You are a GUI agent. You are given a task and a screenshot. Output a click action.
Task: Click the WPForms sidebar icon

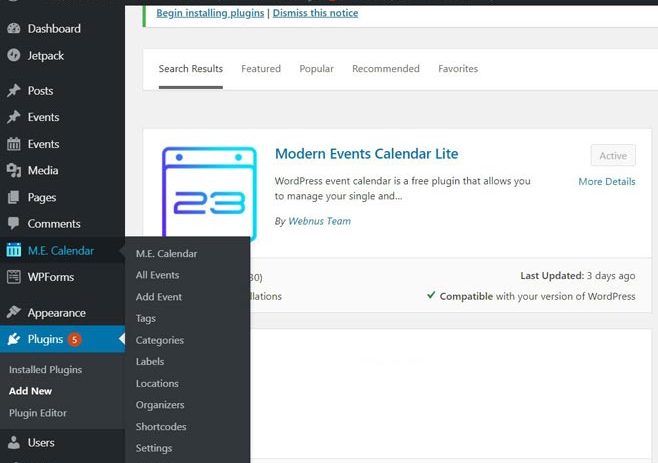point(13,277)
